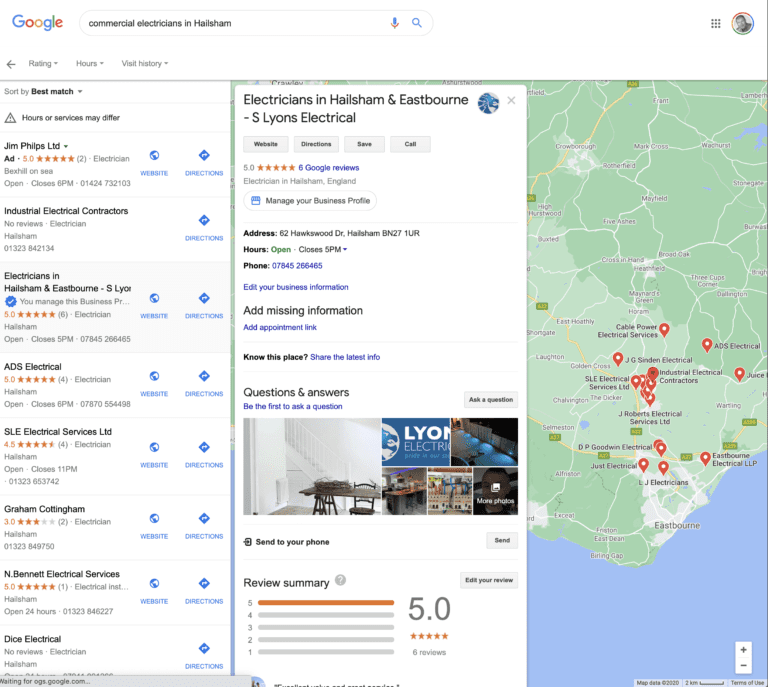Open the Google account avatar
Viewport: 768px width, 687px height.
[742, 23]
